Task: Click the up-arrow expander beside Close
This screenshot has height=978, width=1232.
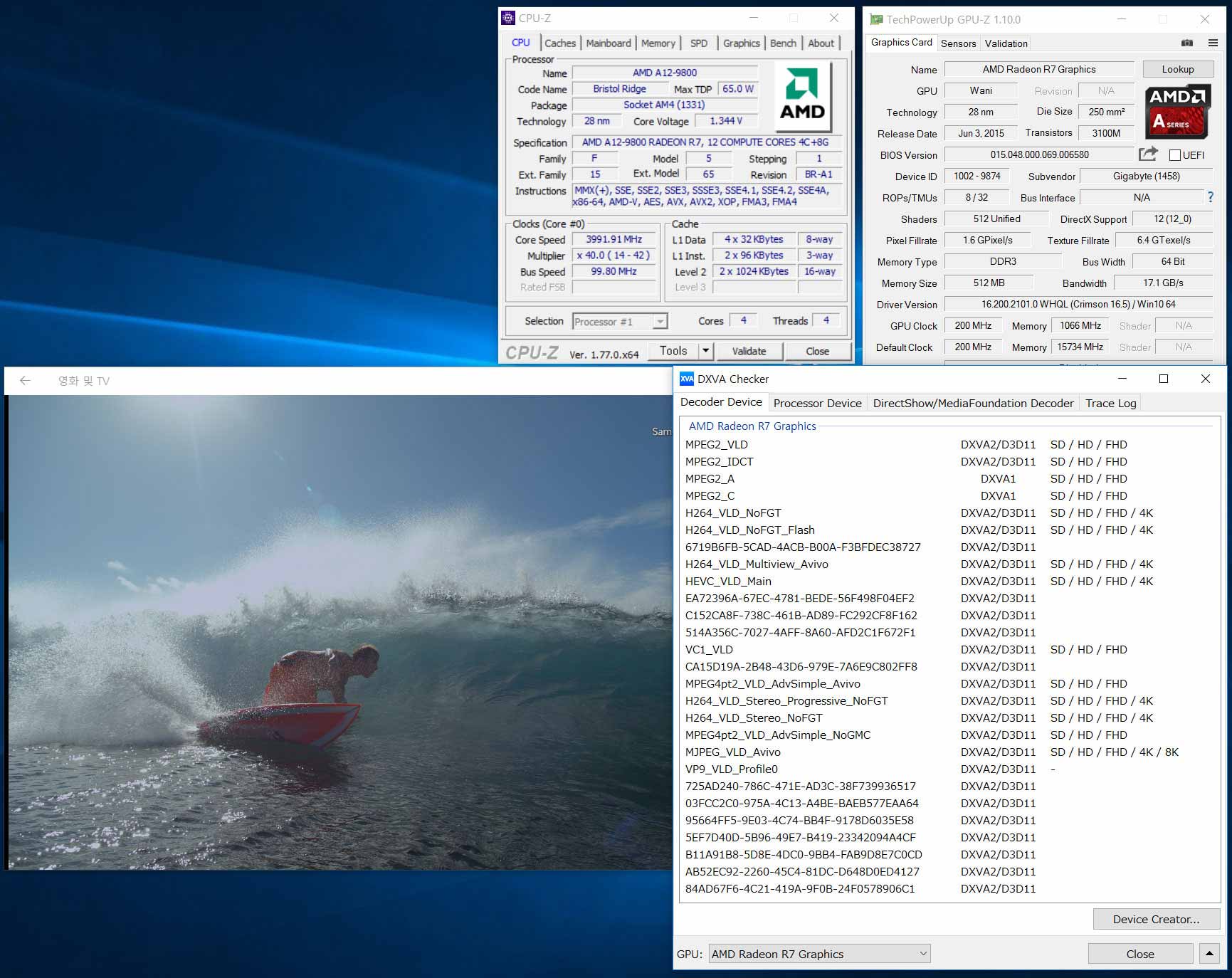Action: point(1209,954)
